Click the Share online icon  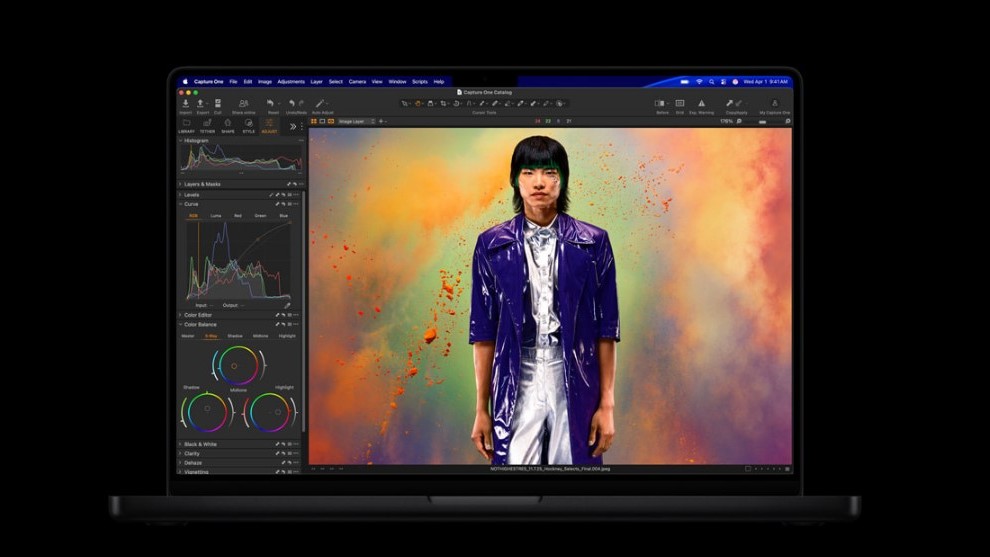click(x=244, y=103)
